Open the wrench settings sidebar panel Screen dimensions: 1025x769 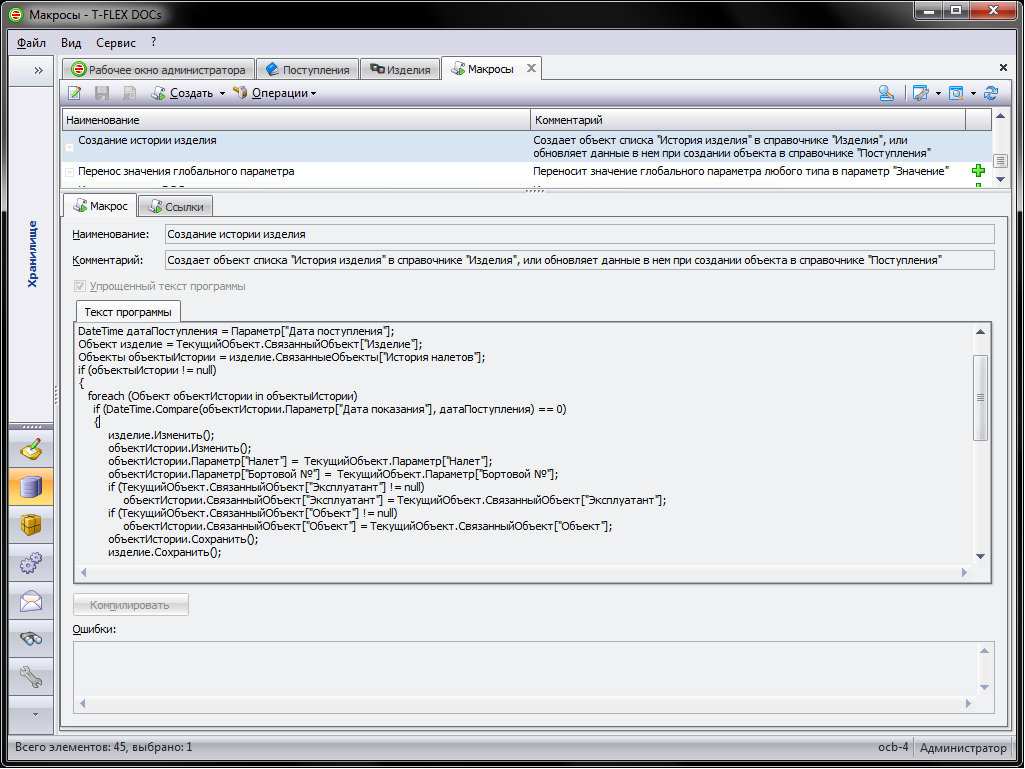(31, 678)
